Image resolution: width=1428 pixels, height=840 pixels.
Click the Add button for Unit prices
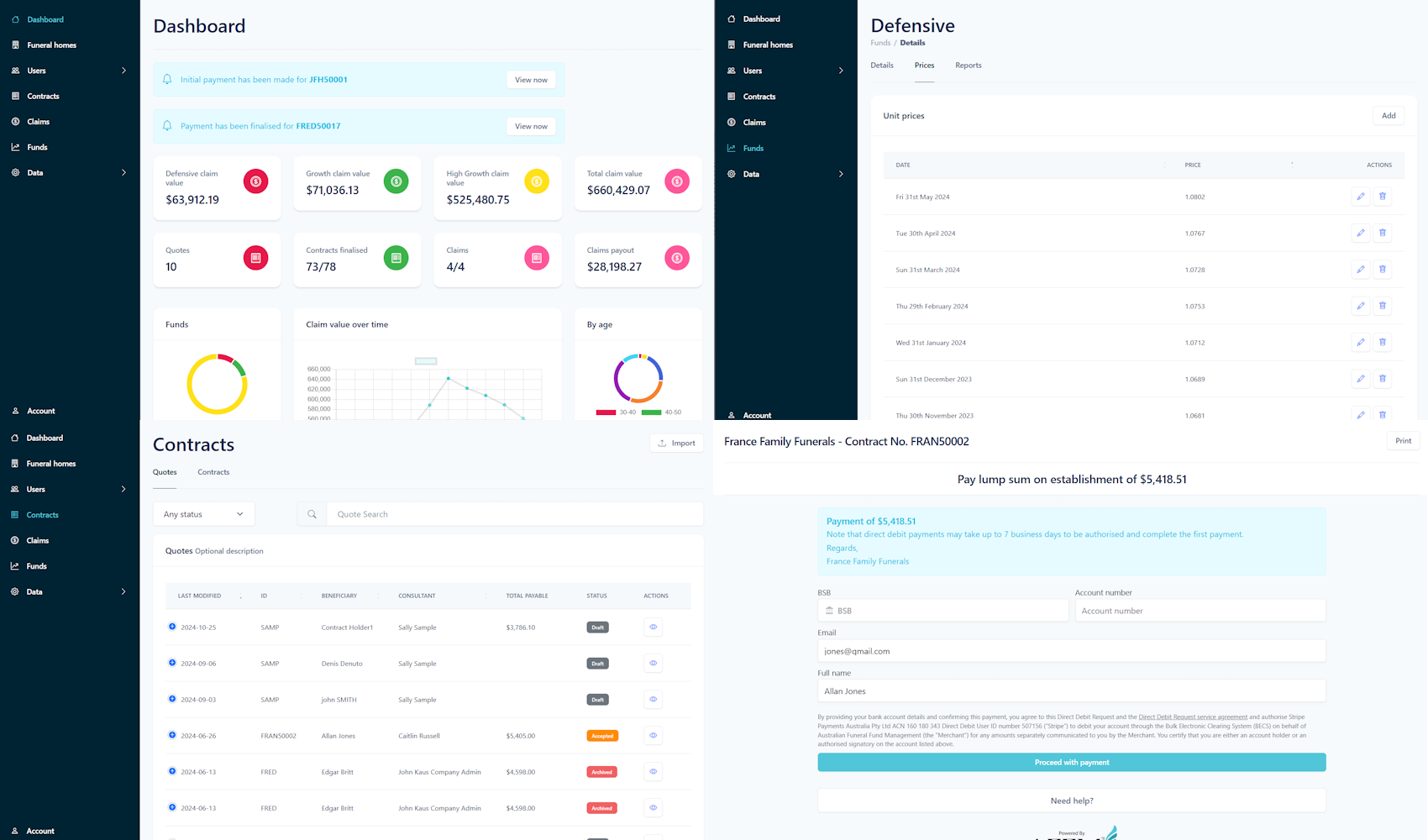point(1389,116)
